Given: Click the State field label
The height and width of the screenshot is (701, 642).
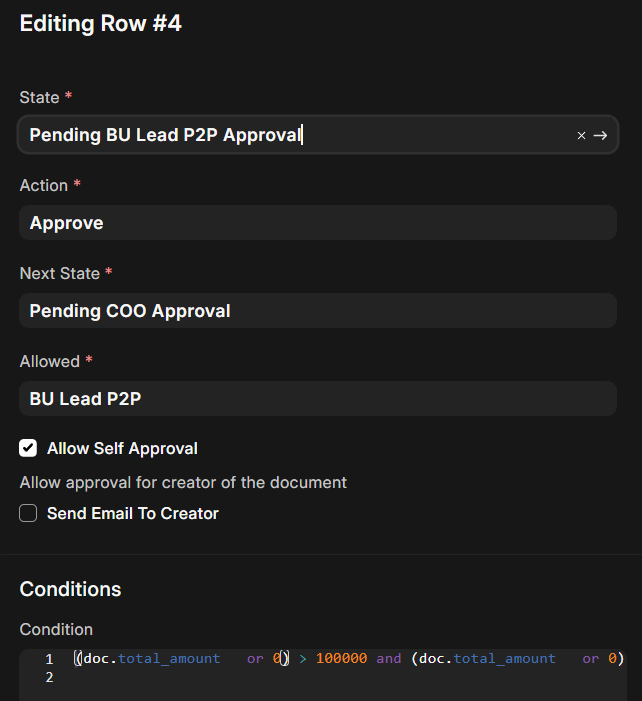Looking at the screenshot, I should [40, 97].
